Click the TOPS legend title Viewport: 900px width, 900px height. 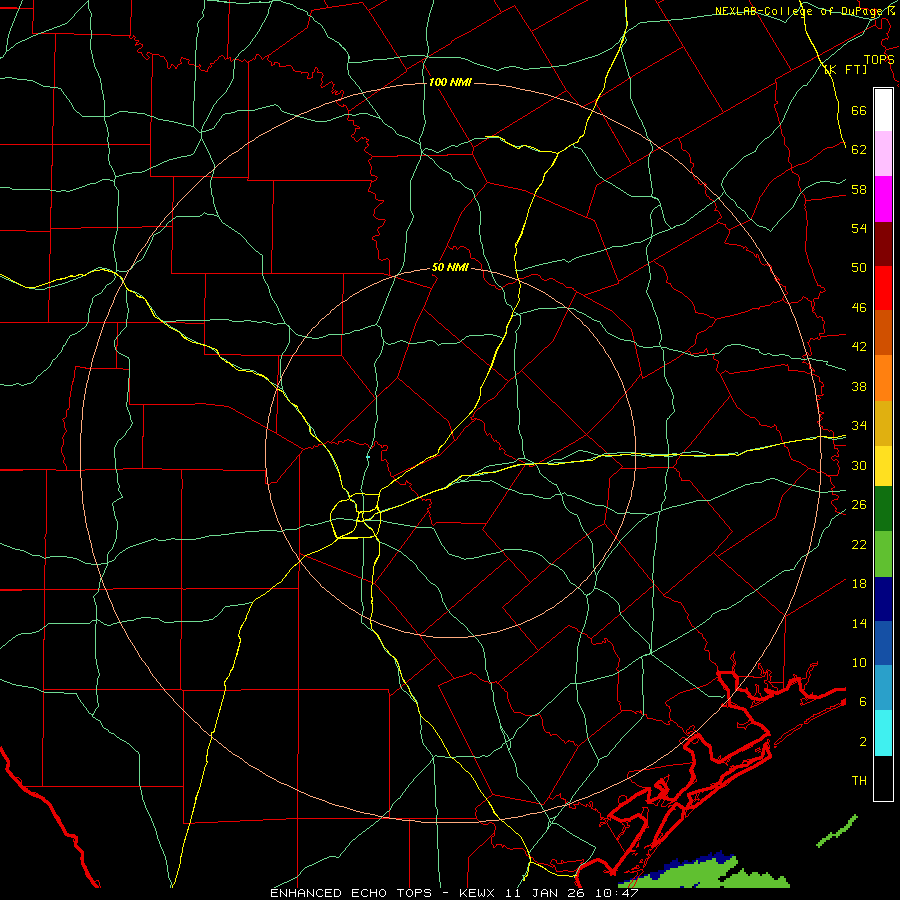pyautogui.click(x=879, y=59)
